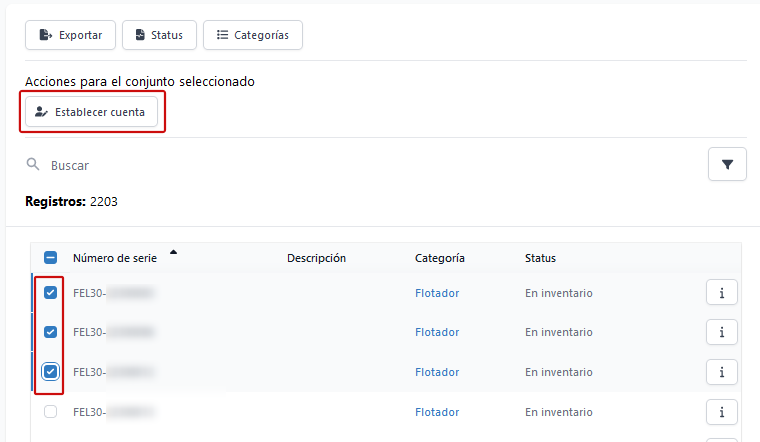Open info icon for second row

click(x=721, y=332)
